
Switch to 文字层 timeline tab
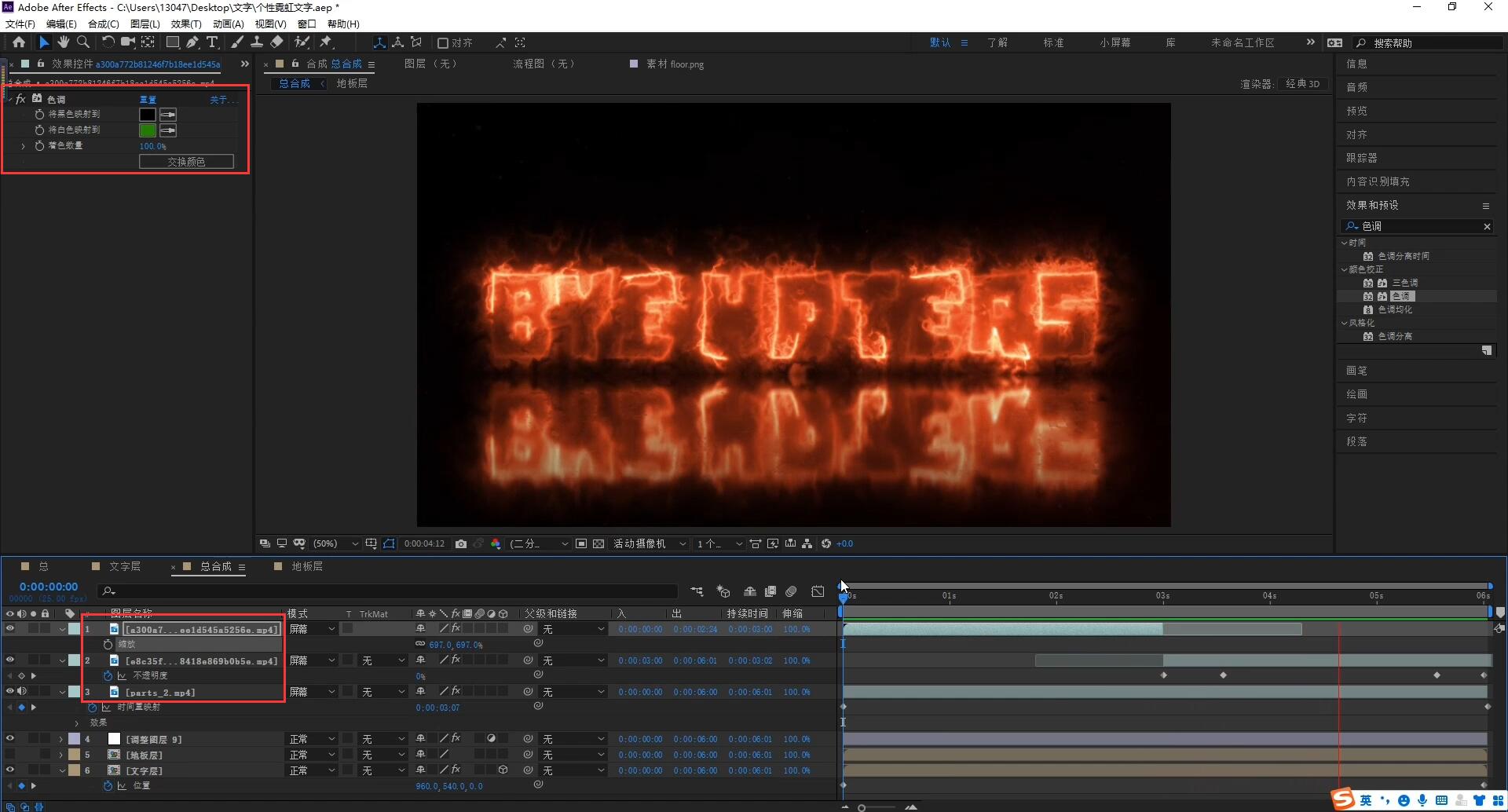click(x=124, y=566)
